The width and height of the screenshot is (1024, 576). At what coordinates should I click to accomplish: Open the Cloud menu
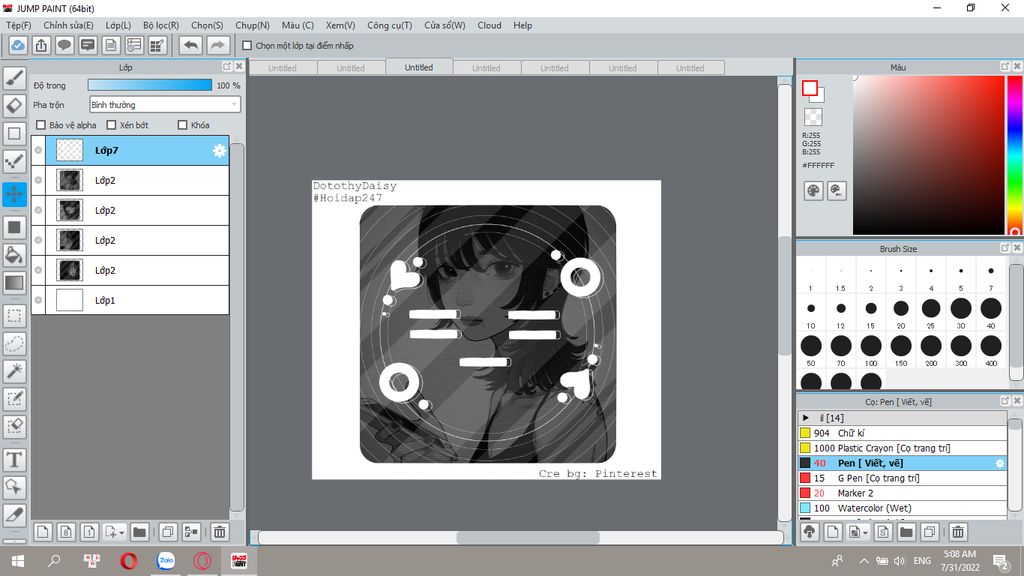click(x=489, y=25)
